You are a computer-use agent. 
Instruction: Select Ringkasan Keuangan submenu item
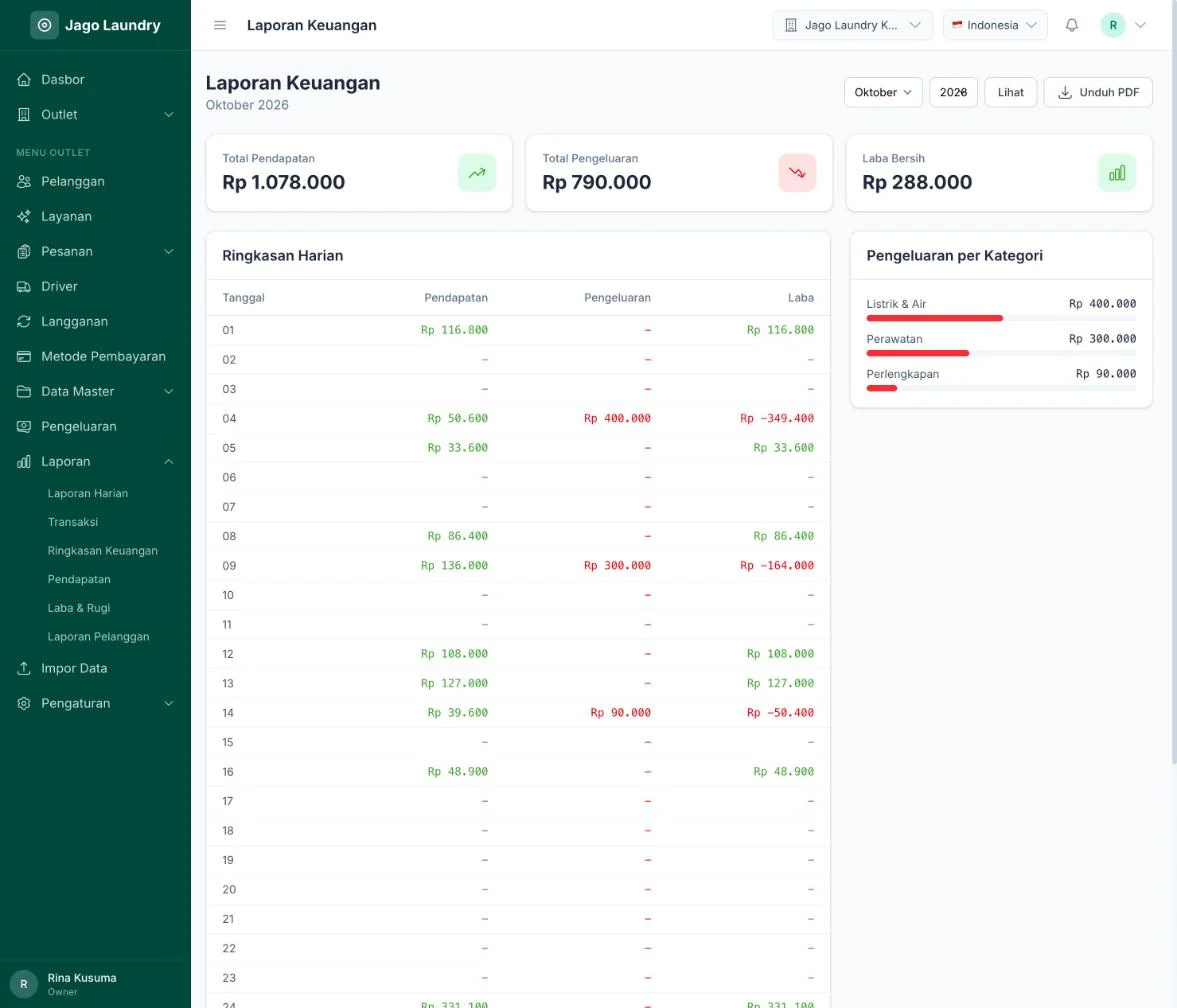click(103, 550)
